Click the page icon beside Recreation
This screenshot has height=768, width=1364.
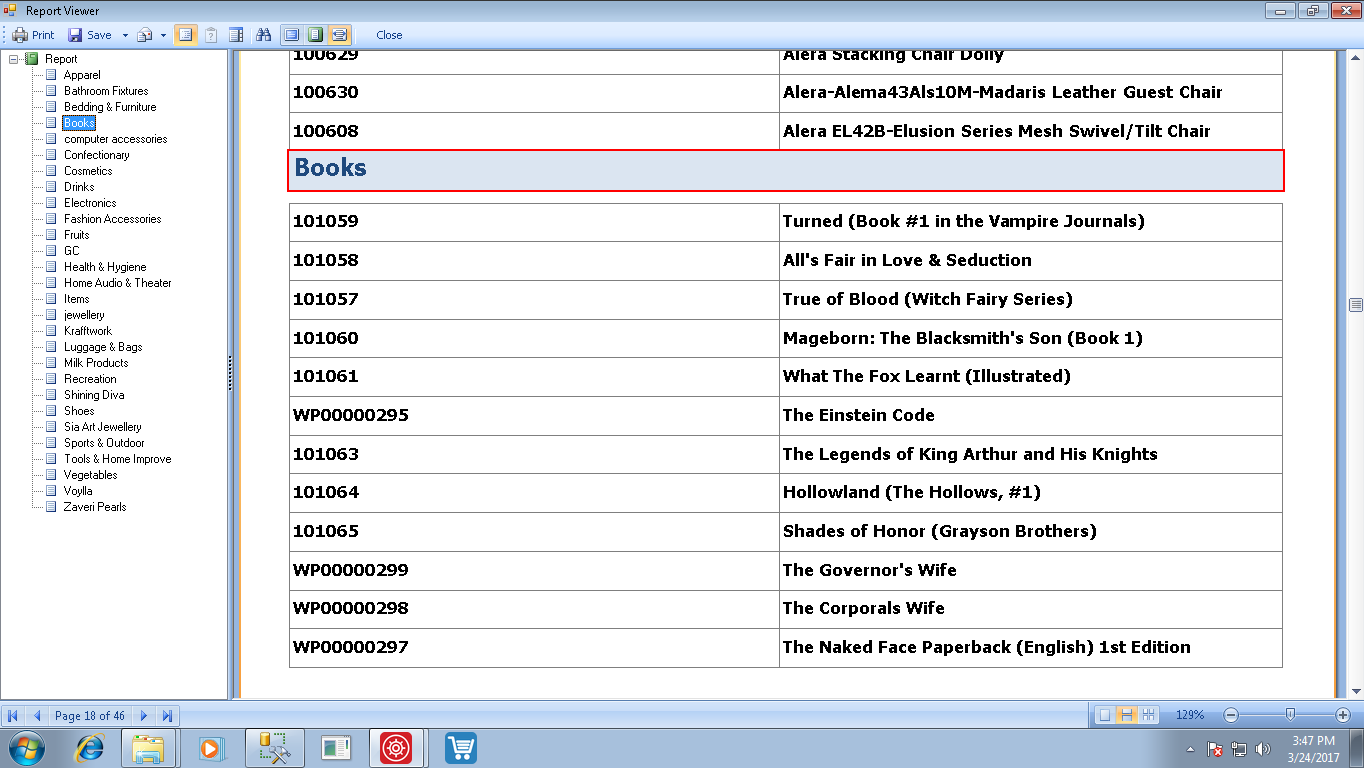tap(51, 379)
